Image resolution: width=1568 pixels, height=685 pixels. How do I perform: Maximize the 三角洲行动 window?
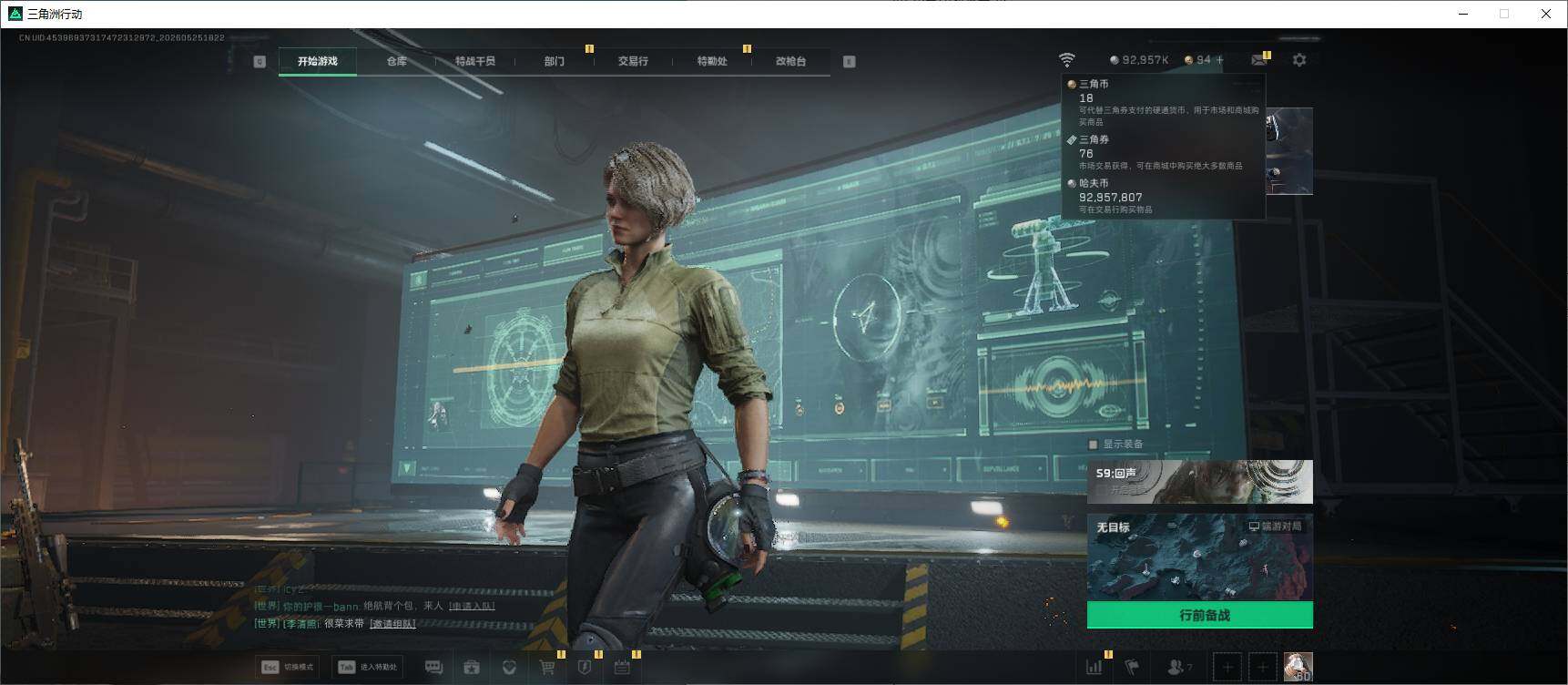pos(1504,14)
